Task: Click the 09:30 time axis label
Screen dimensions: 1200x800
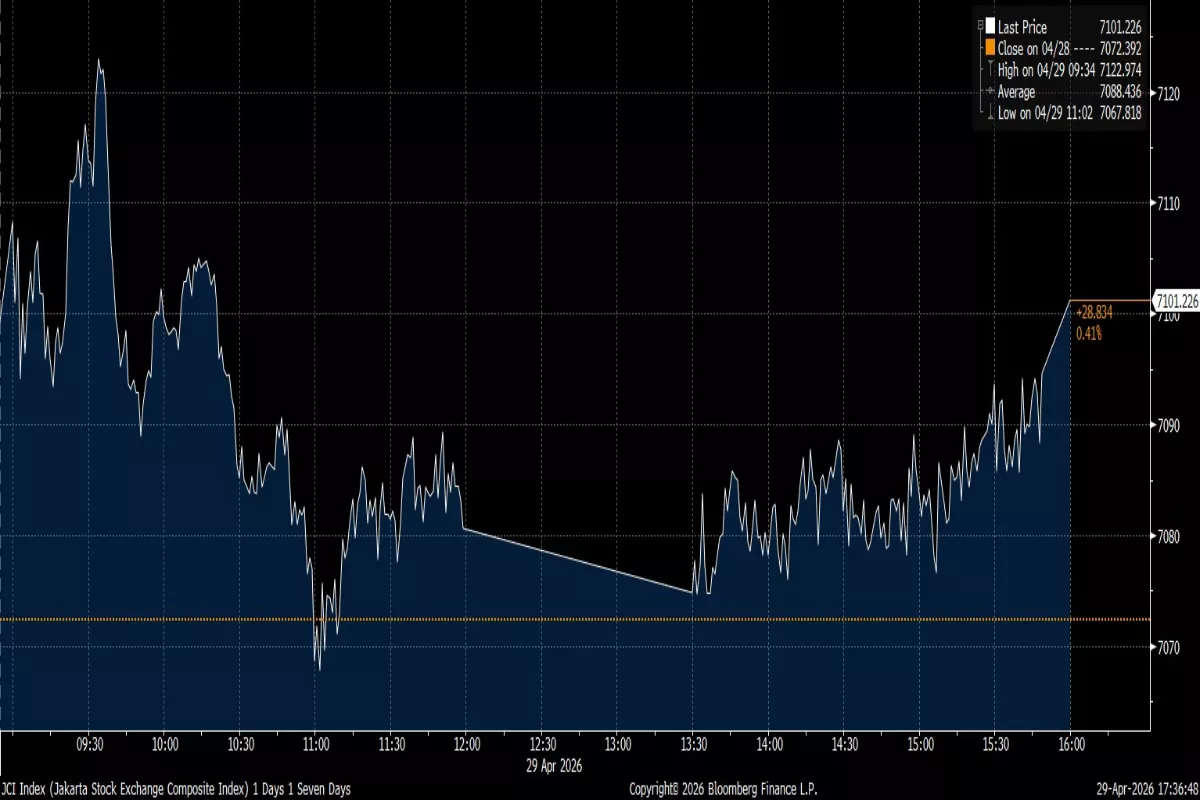Action: [x=89, y=745]
